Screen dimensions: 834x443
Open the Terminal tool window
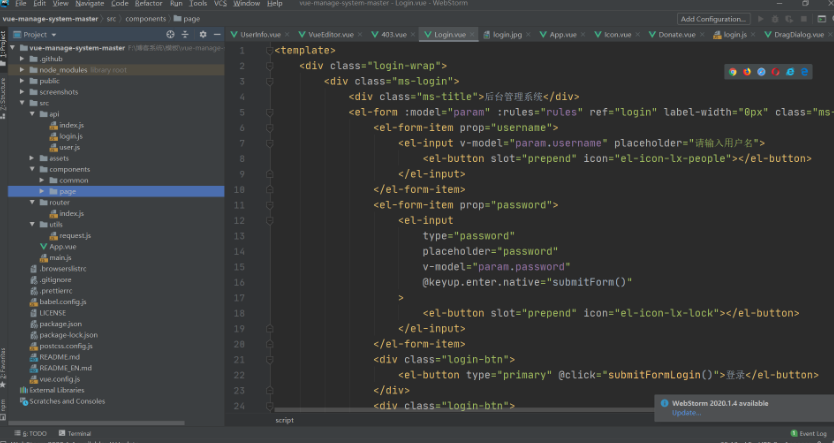click(x=75, y=433)
